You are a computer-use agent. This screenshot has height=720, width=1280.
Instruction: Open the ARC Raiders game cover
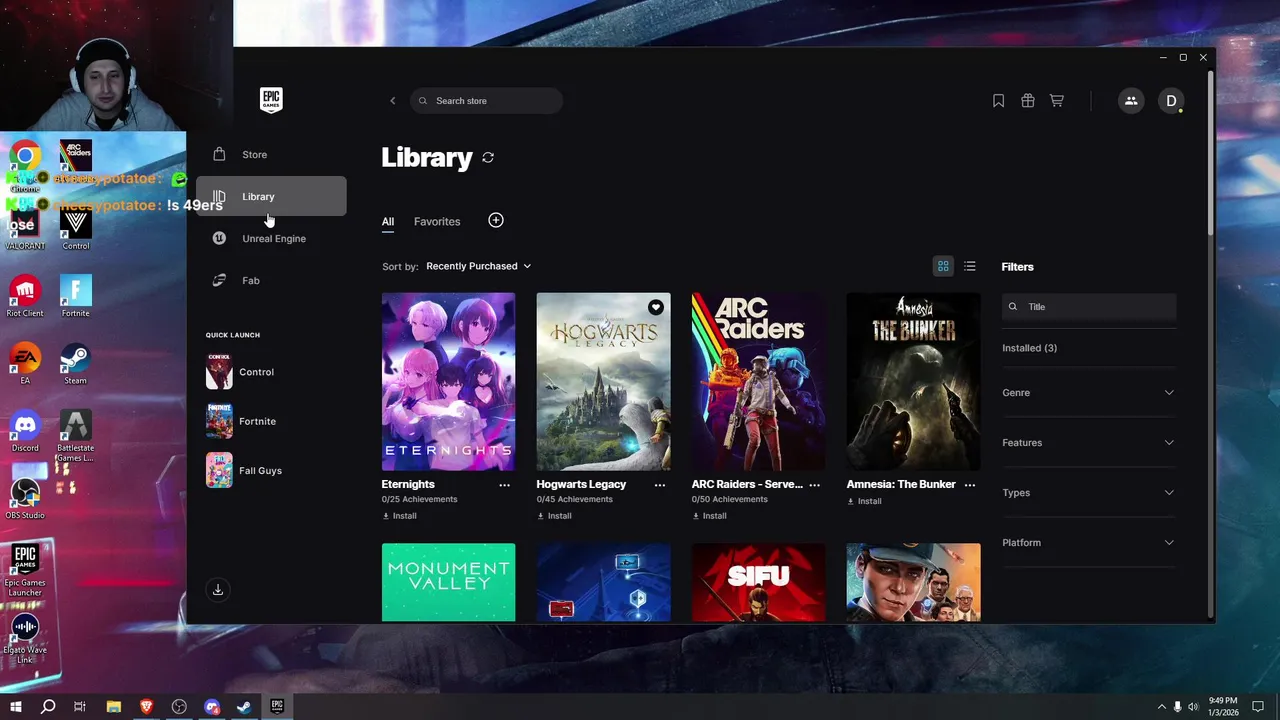(x=758, y=381)
